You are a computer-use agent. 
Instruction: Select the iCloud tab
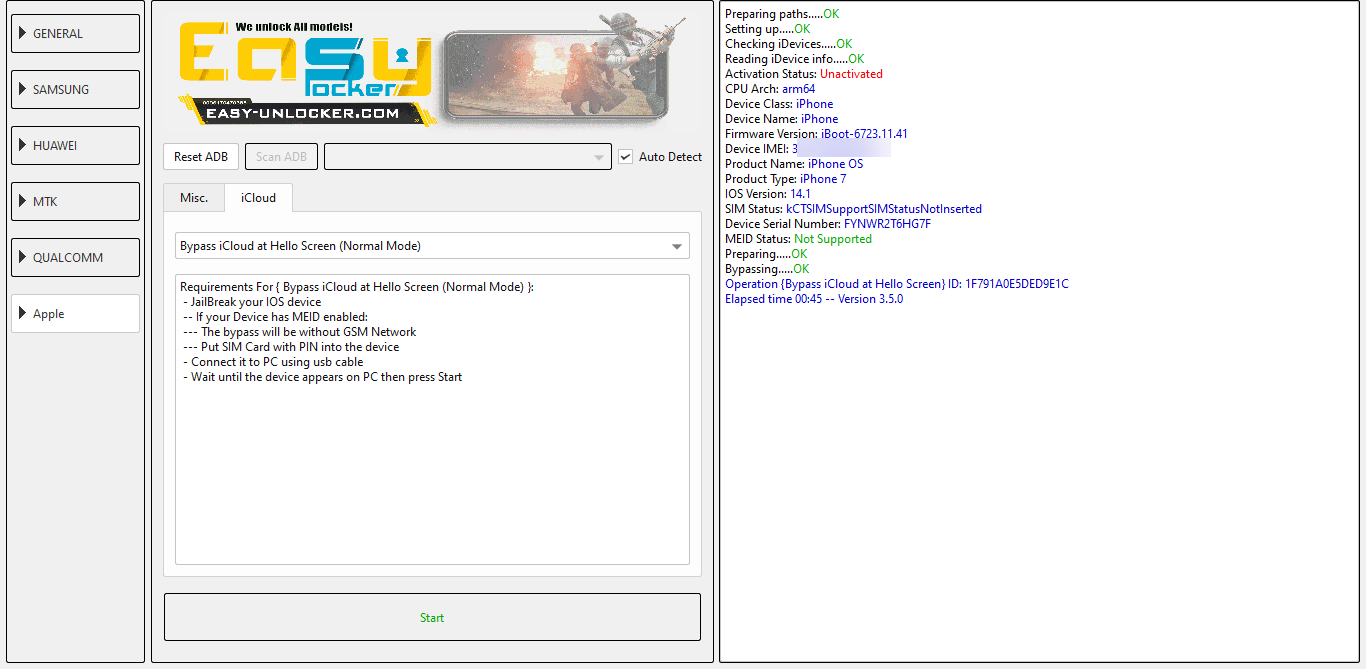coord(258,198)
